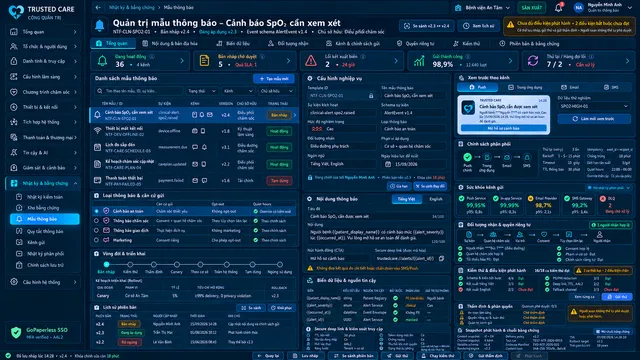Image resolution: width=640 pixels, height=360 pixels.
Task: Open the SPO2-HIGH-01 test data dropdown
Action: click(x=594, y=106)
